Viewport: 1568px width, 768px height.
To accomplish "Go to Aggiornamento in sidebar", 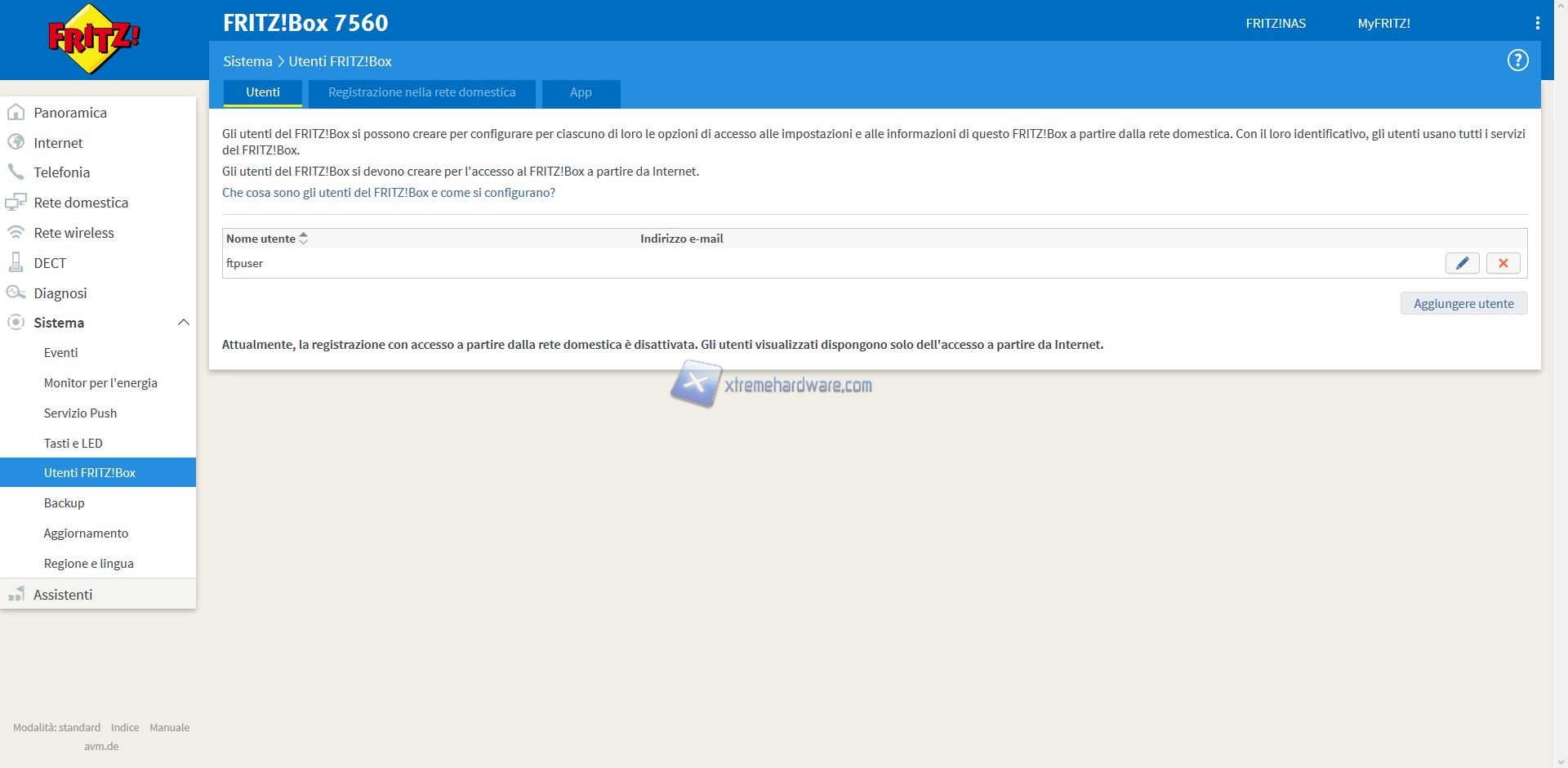I will tap(86, 534).
